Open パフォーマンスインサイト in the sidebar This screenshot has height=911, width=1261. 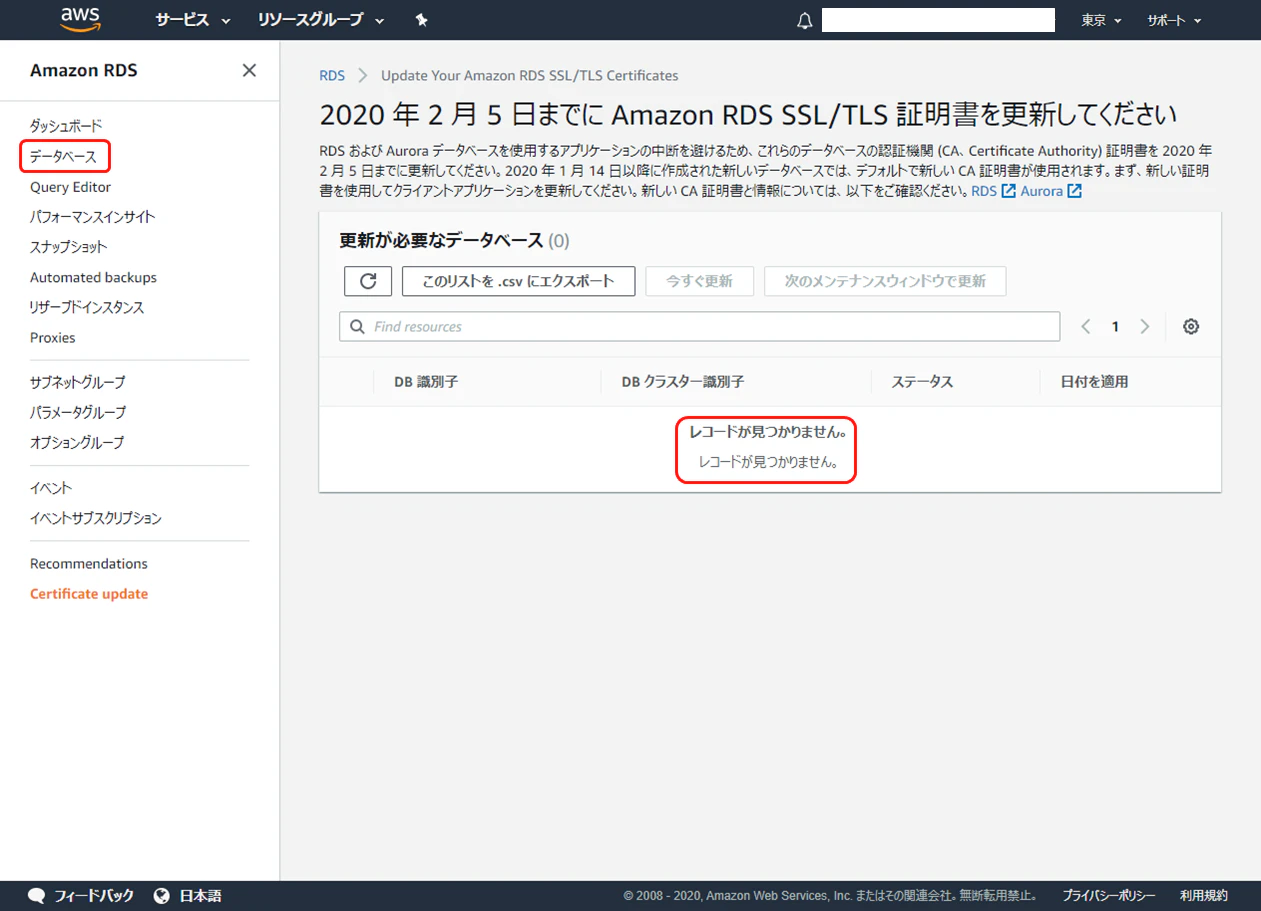tap(93, 217)
